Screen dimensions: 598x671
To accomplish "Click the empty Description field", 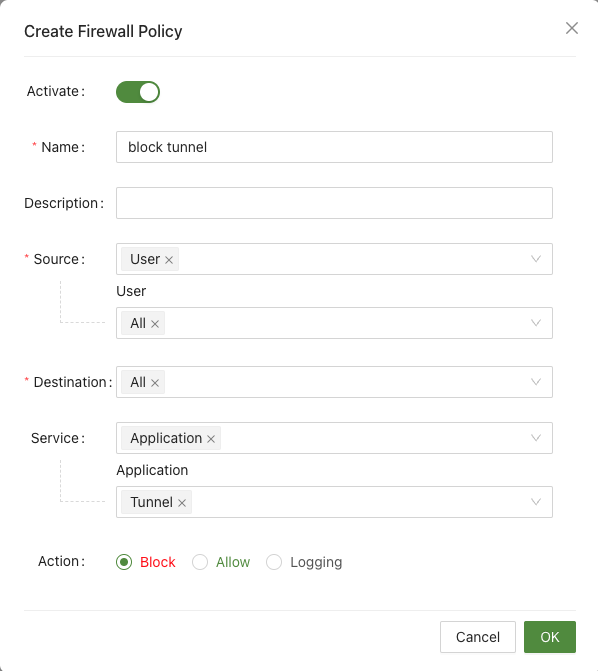I will pyautogui.click(x=334, y=203).
